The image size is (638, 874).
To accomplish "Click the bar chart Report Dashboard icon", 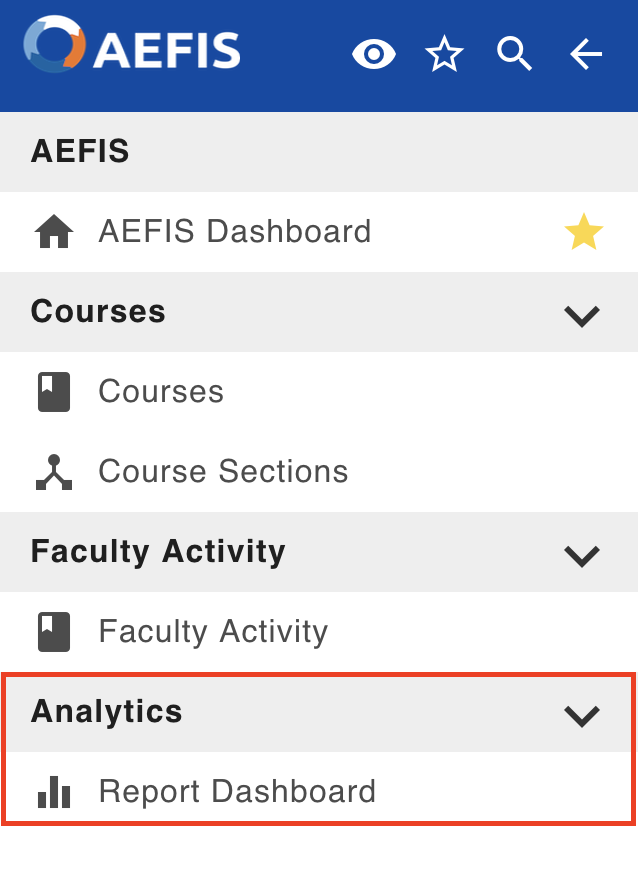I will point(54,792).
